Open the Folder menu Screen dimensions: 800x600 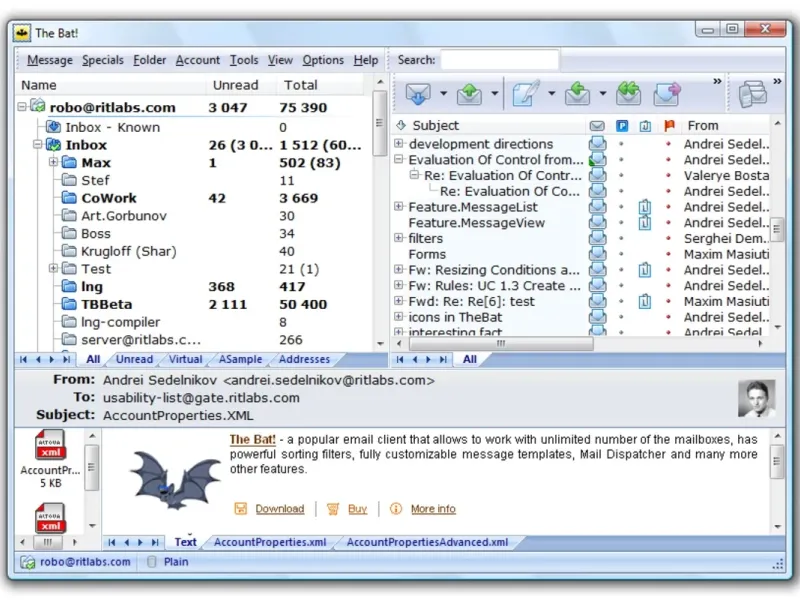[x=150, y=60]
